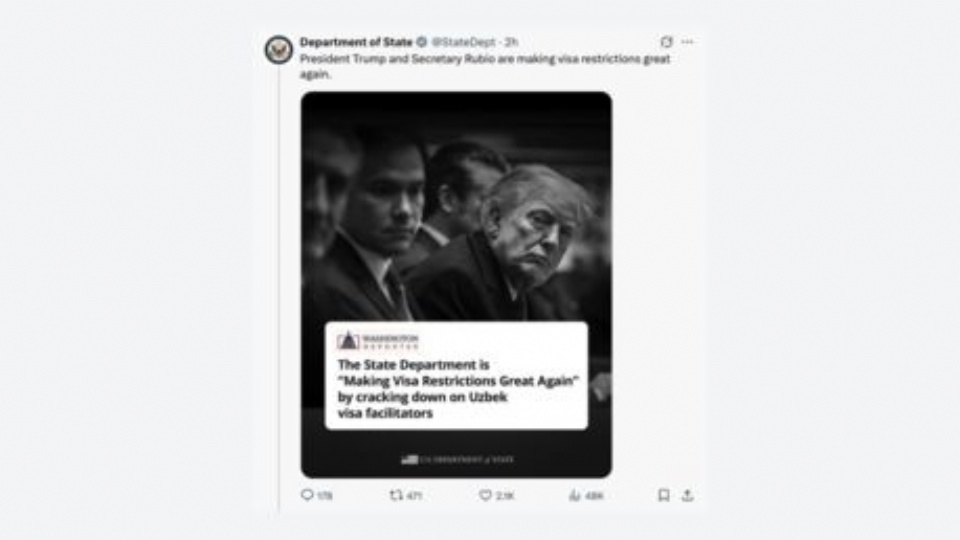The height and width of the screenshot is (540, 960).
Task: Open the three-dot more options menu
Action: [x=687, y=42]
